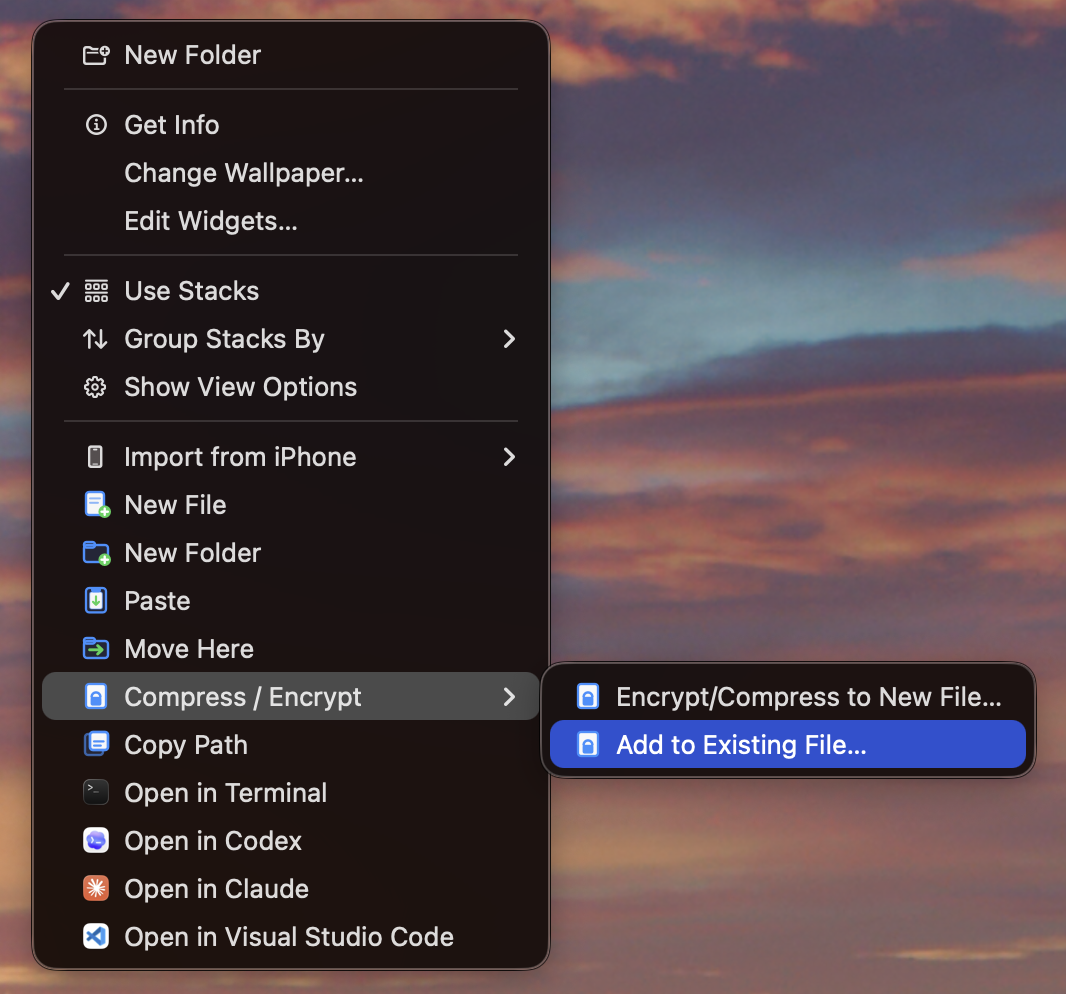Click lock icon beside Add to Existing File

(588, 744)
